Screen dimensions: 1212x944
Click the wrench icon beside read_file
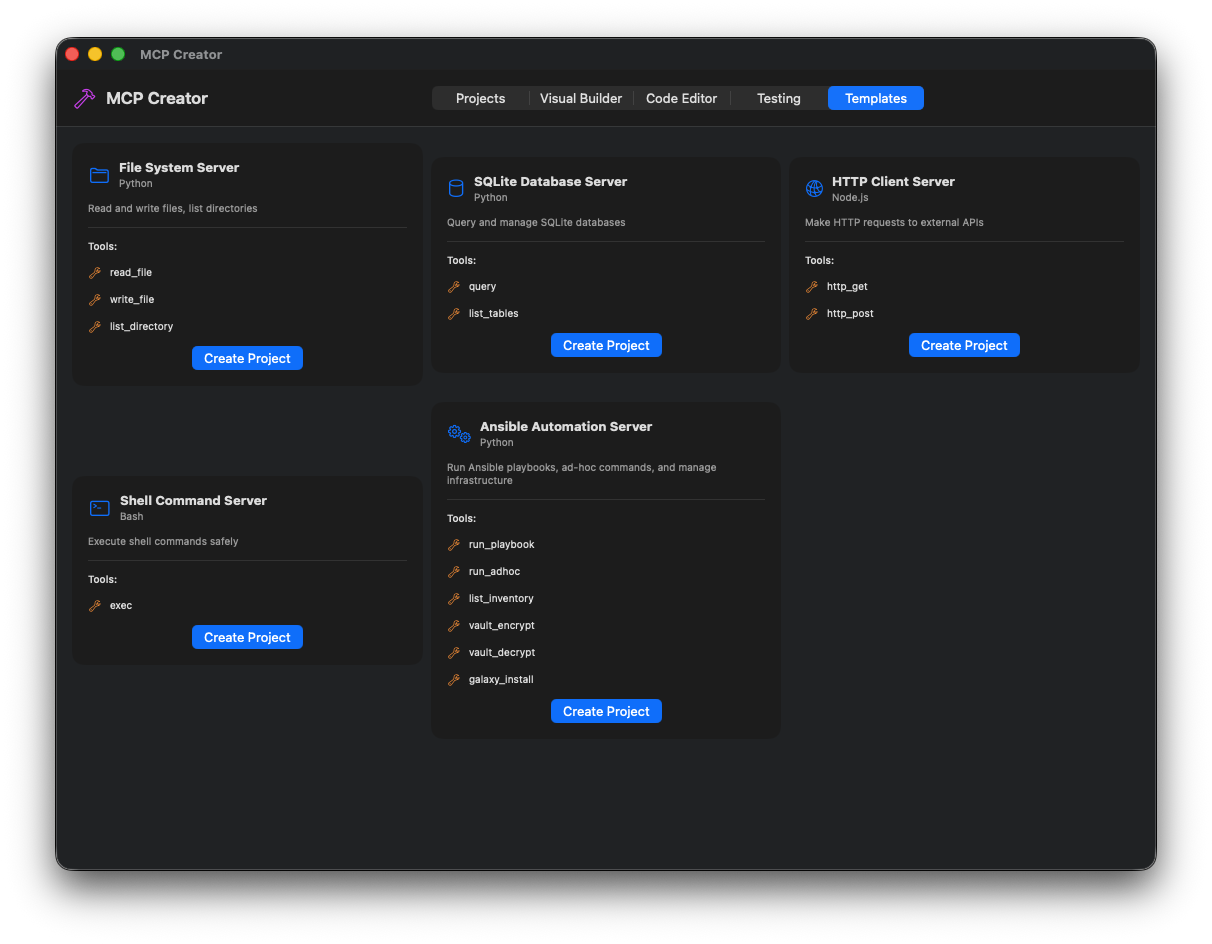pyautogui.click(x=97, y=272)
